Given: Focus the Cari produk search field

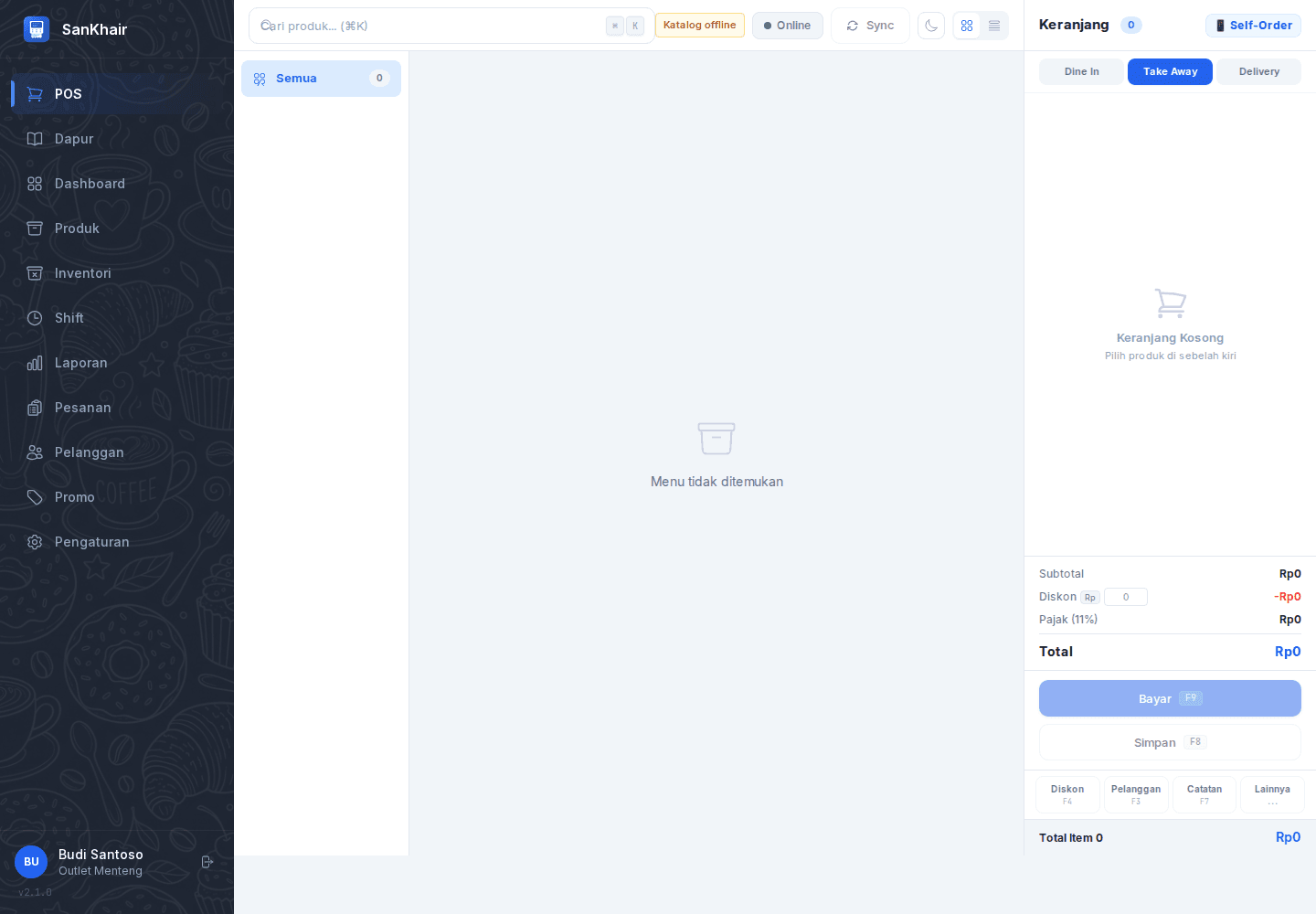Looking at the screenshot, I should [x=451, y=26].
